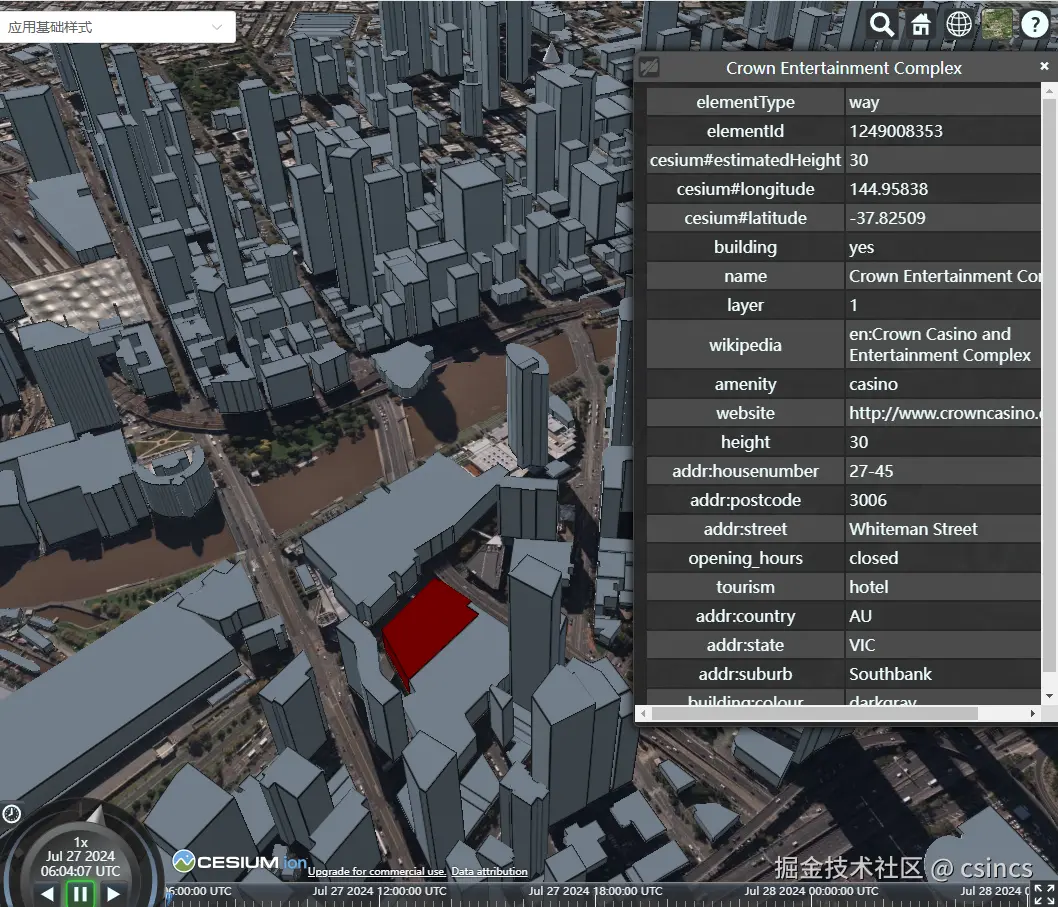Click timeline at Jul 28 2024 00:00:00 UTC

[811, 891]
